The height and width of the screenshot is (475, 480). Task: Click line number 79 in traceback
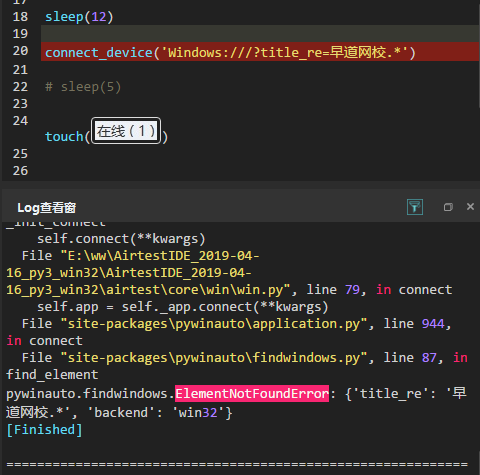pyautogui.click(x=352, y=290)
